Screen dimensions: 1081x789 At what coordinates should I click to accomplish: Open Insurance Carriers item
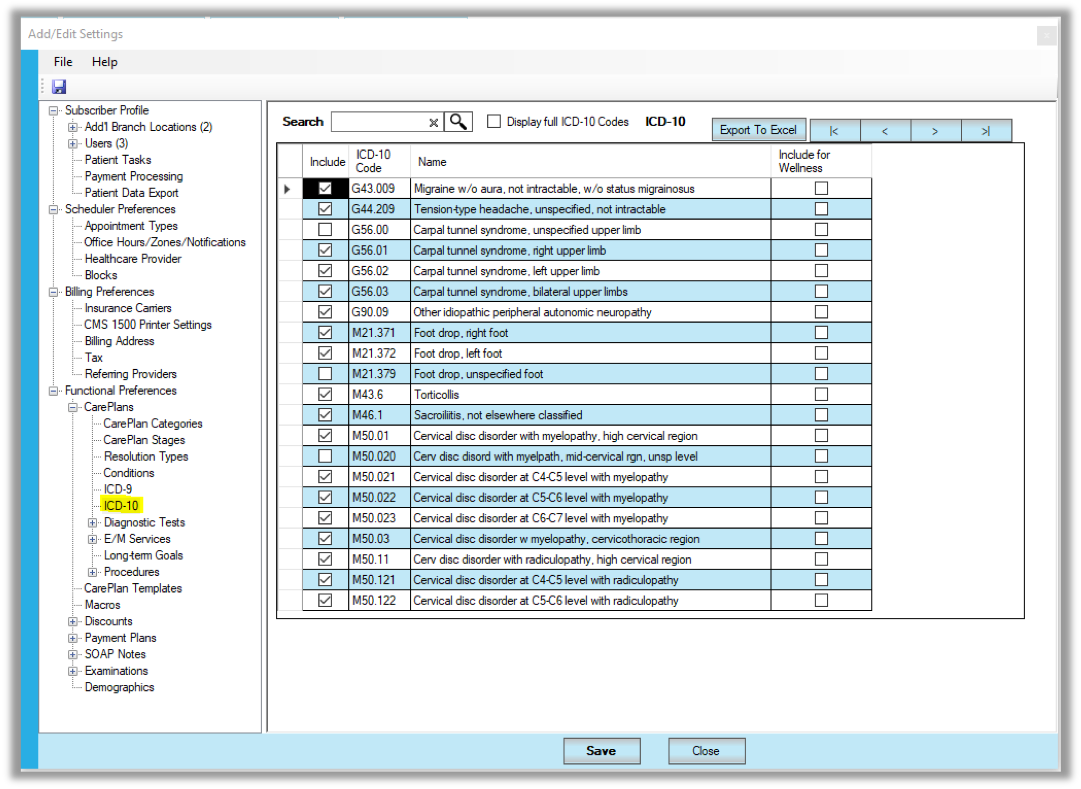pos(128,308)
